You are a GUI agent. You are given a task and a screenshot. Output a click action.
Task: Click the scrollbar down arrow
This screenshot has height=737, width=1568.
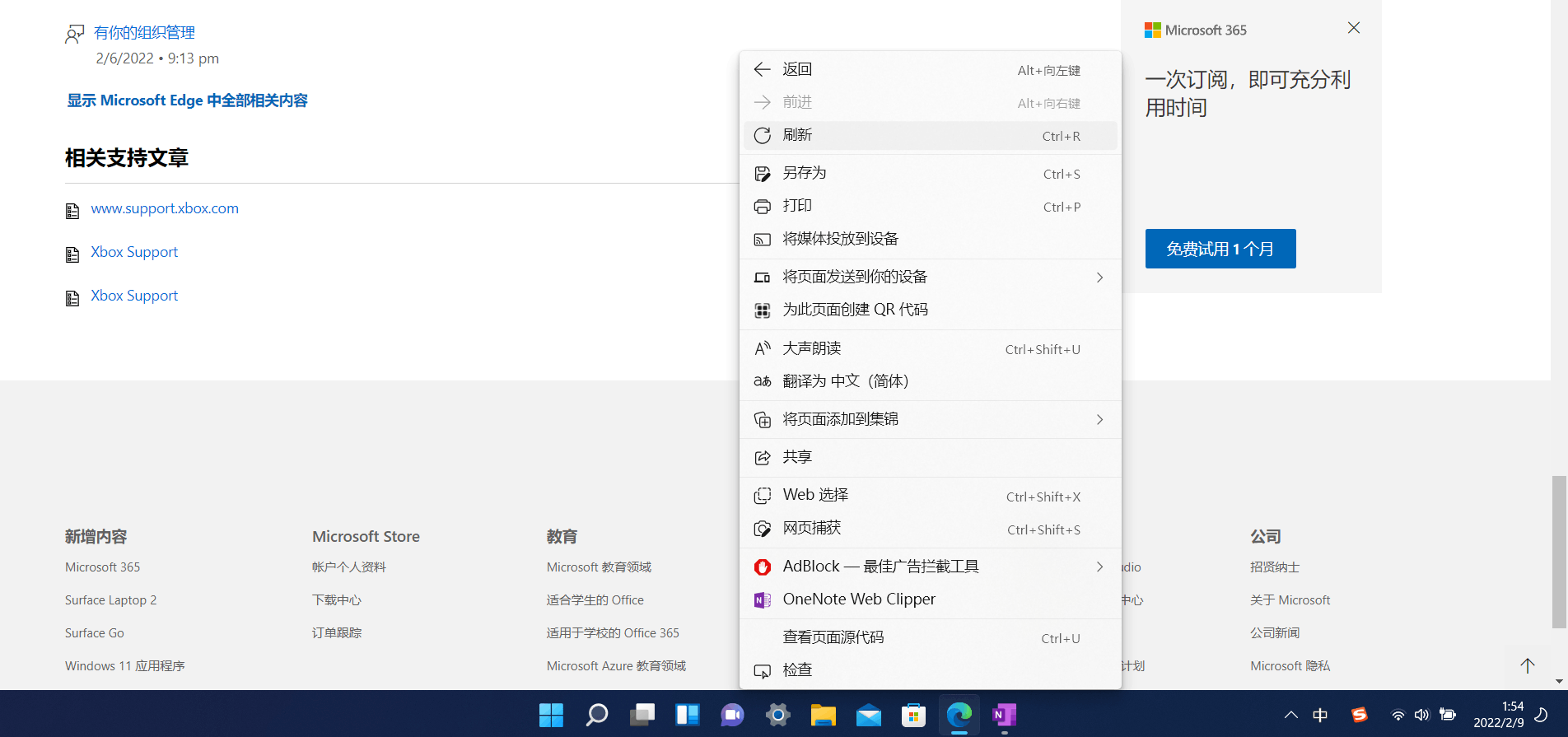pyautogui.click(x=1559, y=682)
